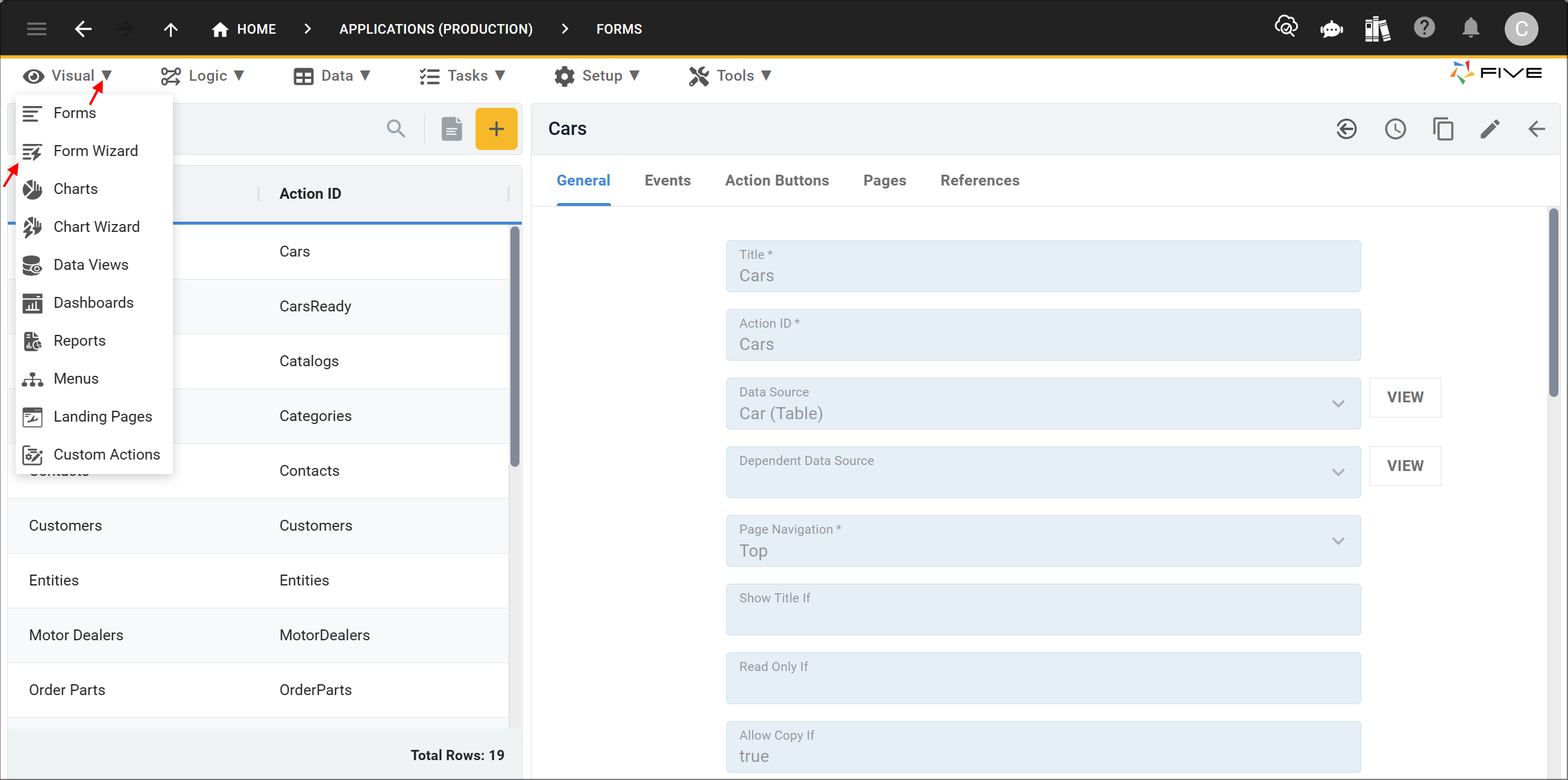Select the CarsReady row
1568x780 pixels.
point(258,307)
